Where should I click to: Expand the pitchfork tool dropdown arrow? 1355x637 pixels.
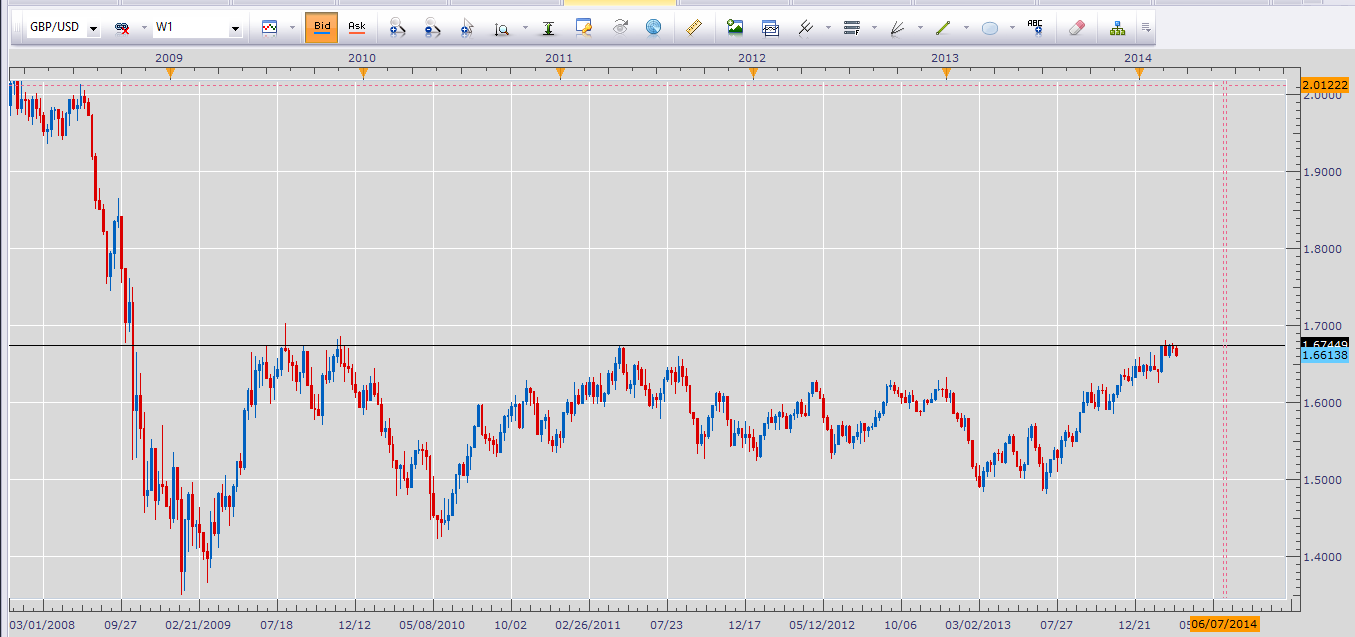pyautogui.click(x=827, y=29)
